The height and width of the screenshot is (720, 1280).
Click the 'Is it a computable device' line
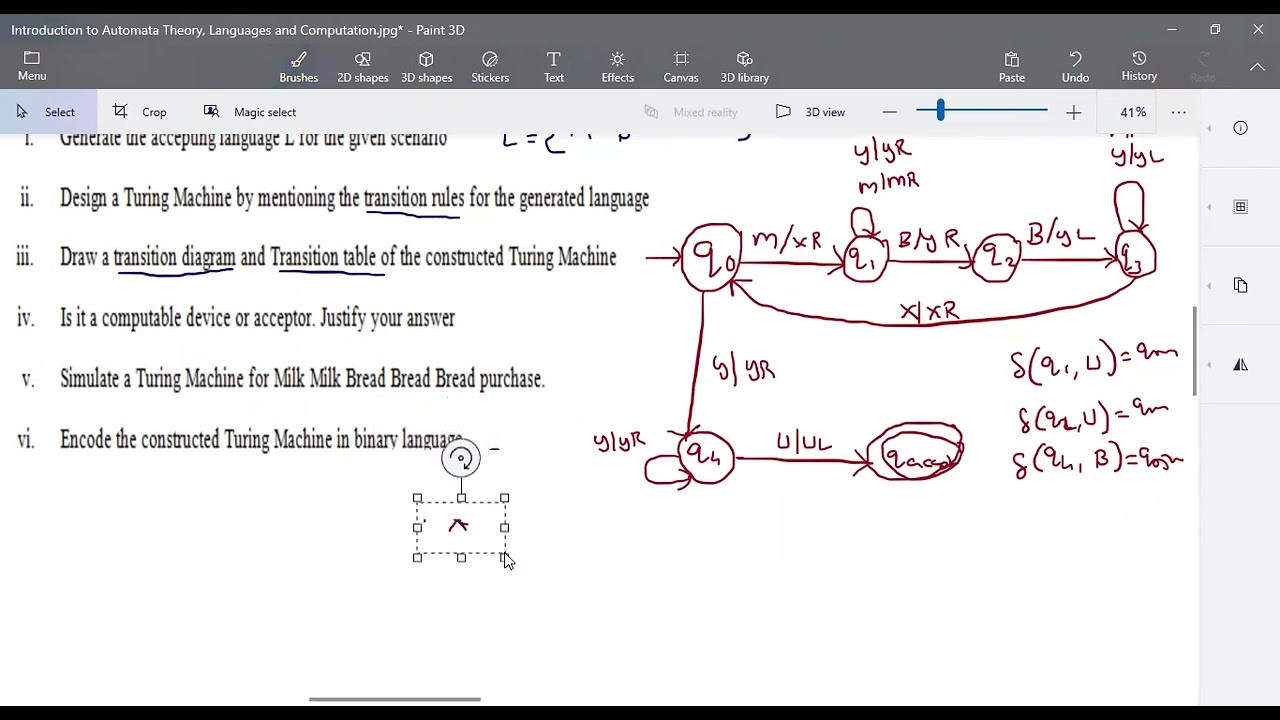click(257, 318)
